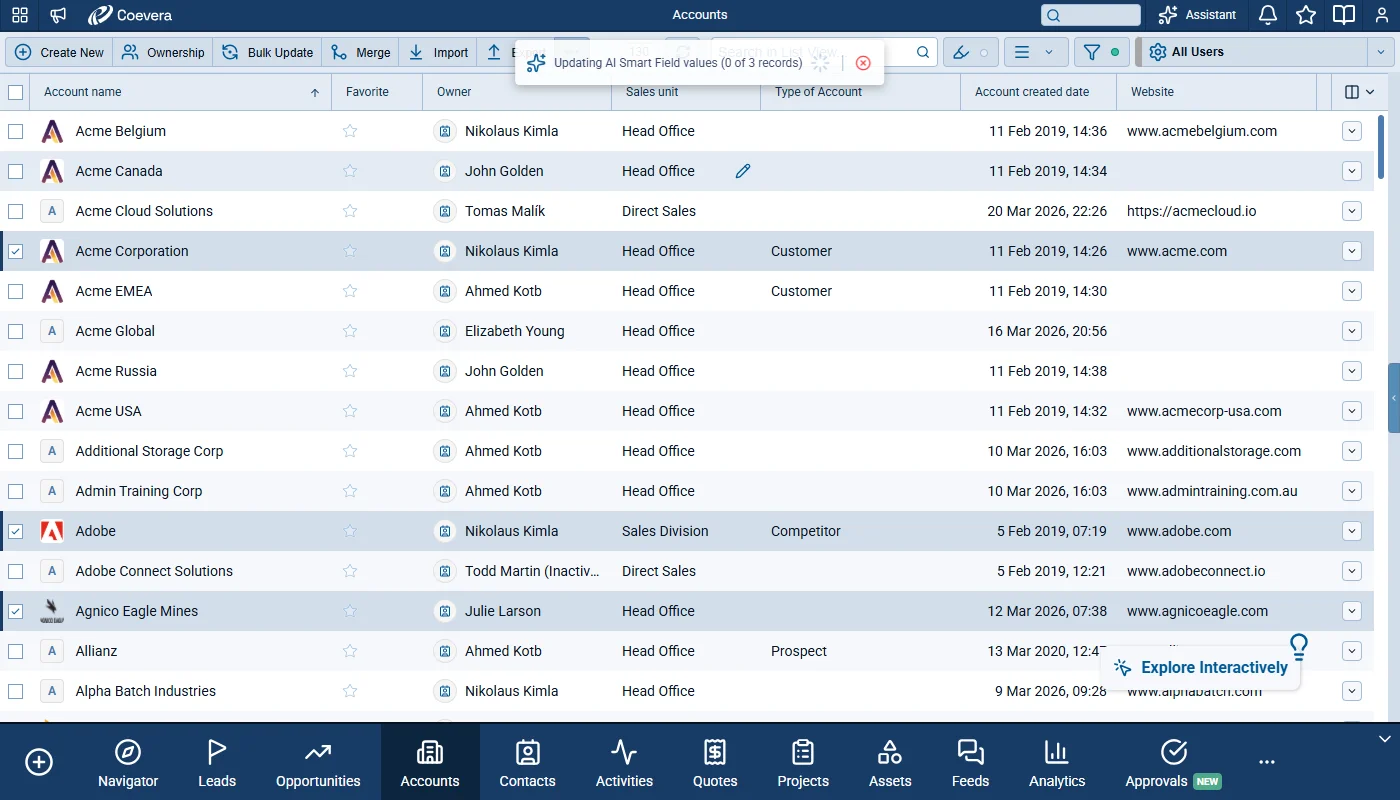The width and height of the screenshot is (1400, 800).
Task: Expand row actions for Agnico Eagle Mines
Action: click(1352, 611)
